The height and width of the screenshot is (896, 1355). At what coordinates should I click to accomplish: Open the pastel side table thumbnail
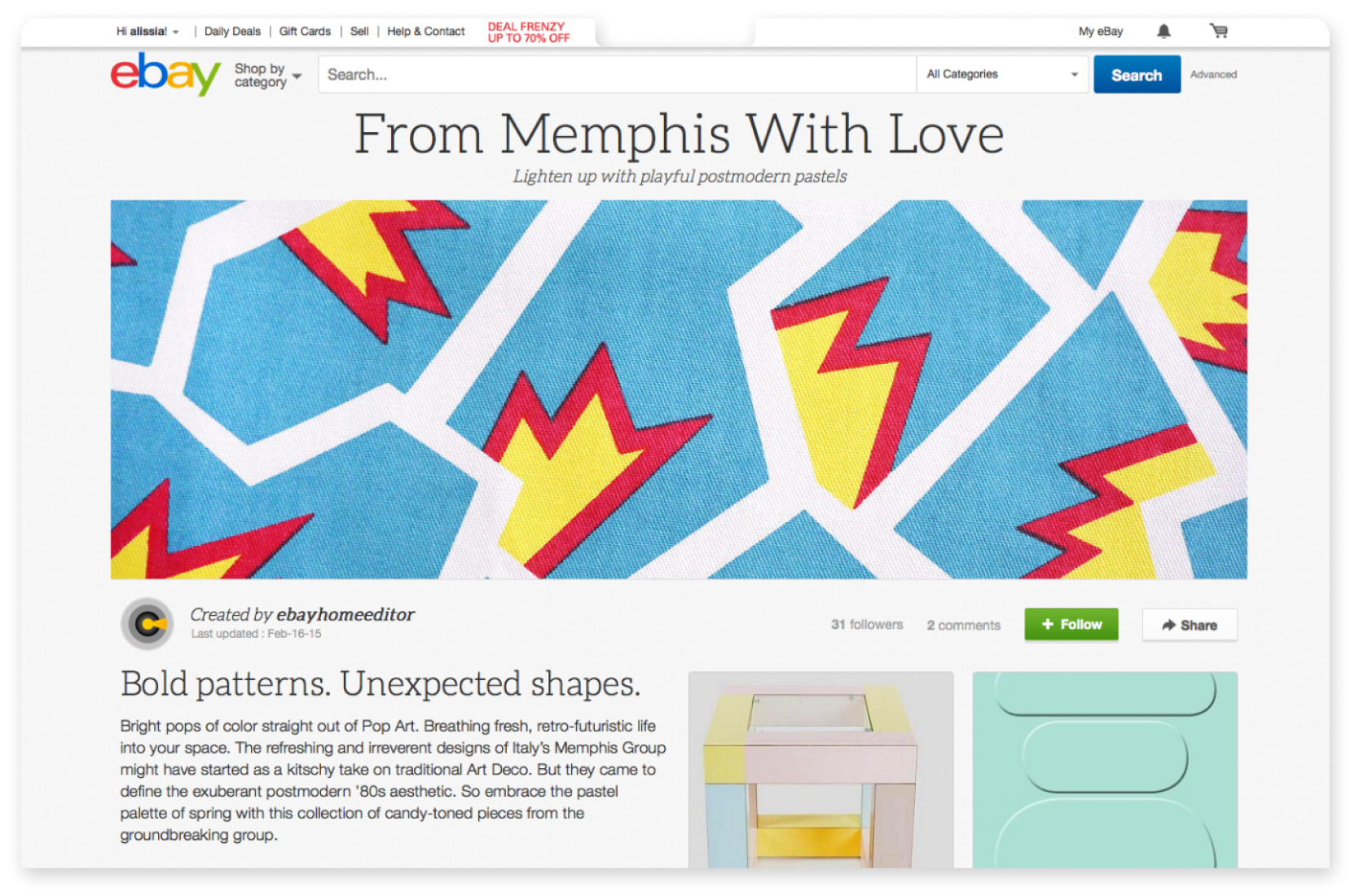click(x=820, y=770)
